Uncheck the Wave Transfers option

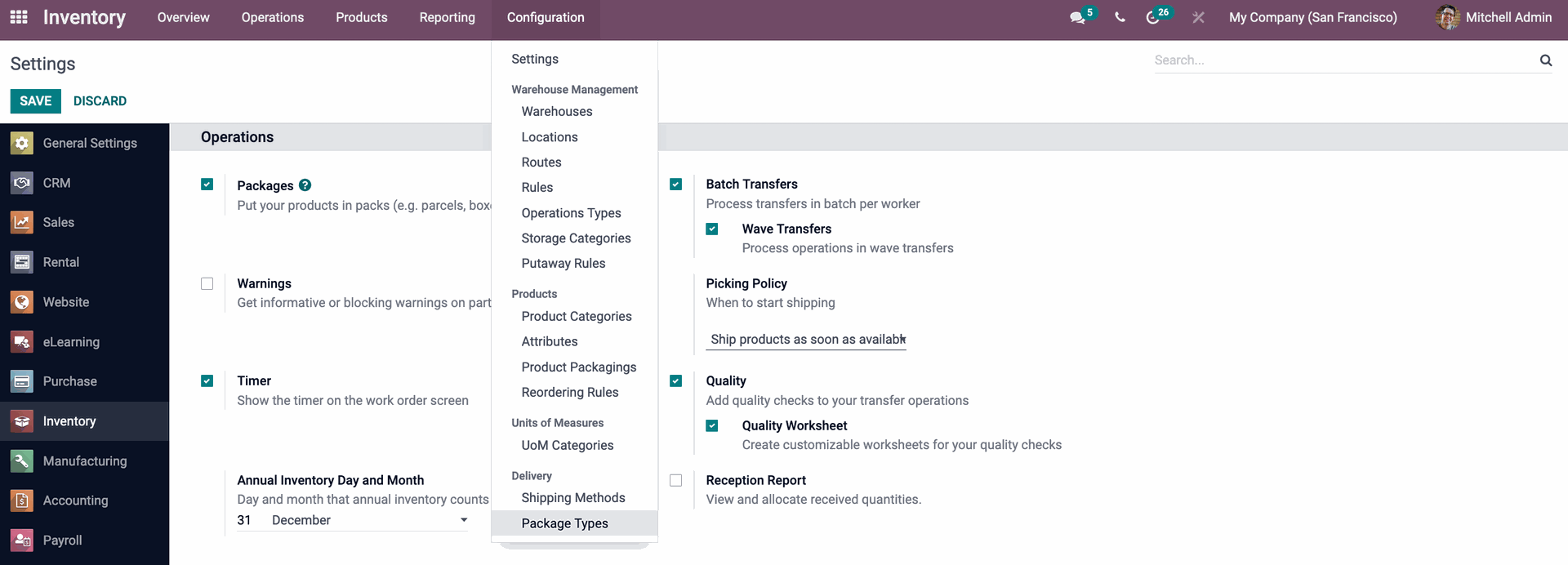point(712,229)
